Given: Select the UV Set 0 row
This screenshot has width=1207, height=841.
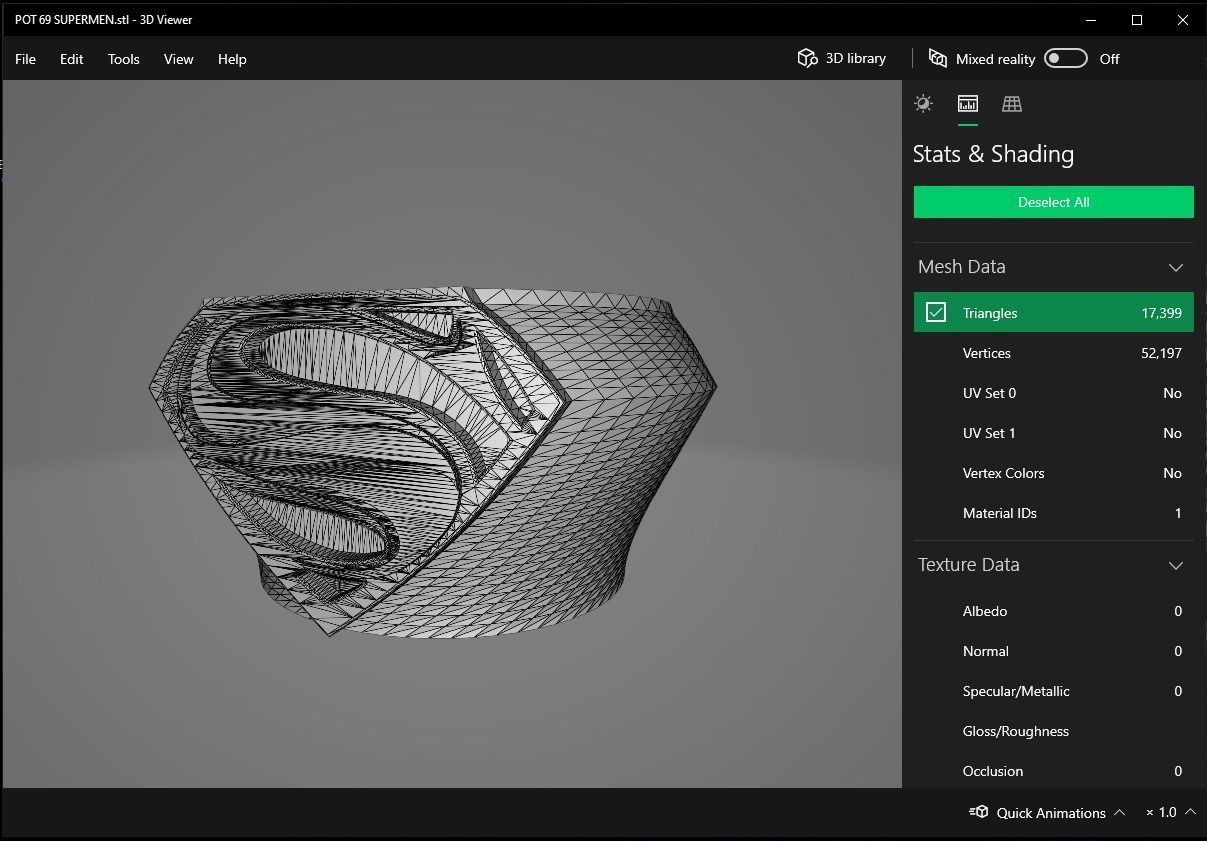Looking at the screenshot, I should point(1053,393).
